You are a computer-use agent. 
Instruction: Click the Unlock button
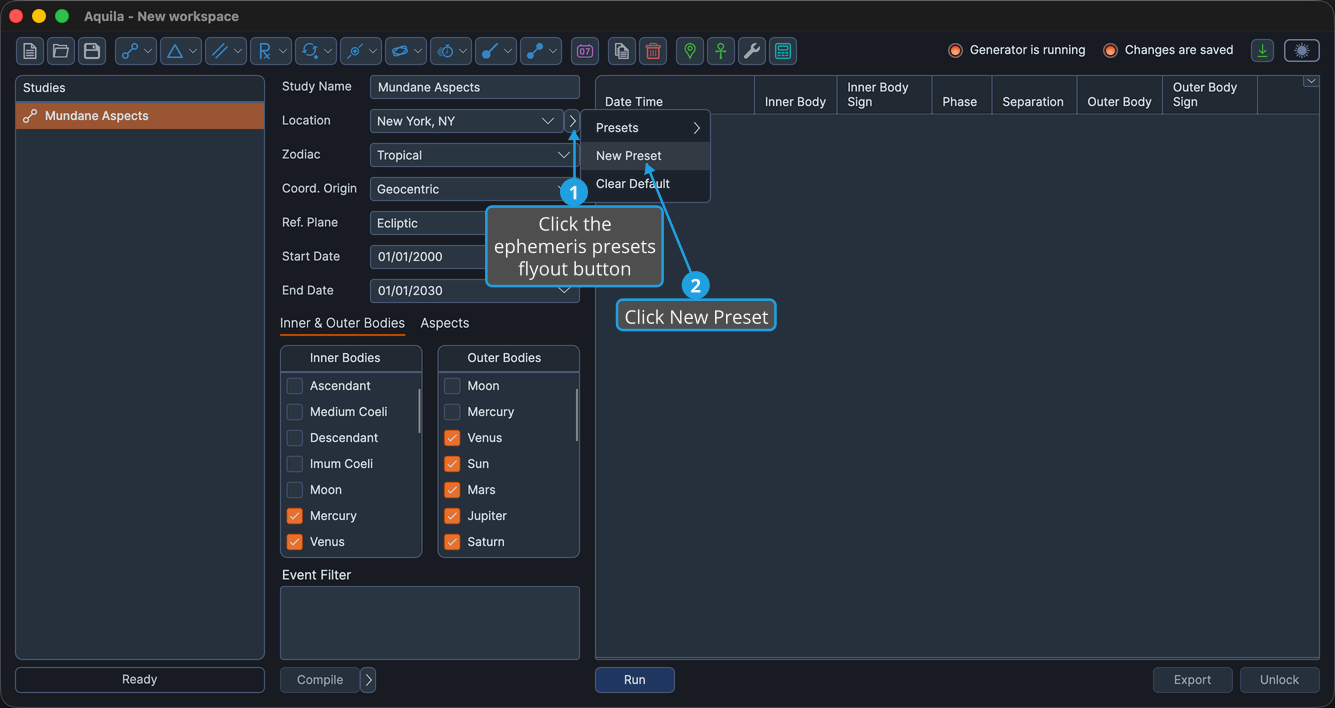point(1280,680)
